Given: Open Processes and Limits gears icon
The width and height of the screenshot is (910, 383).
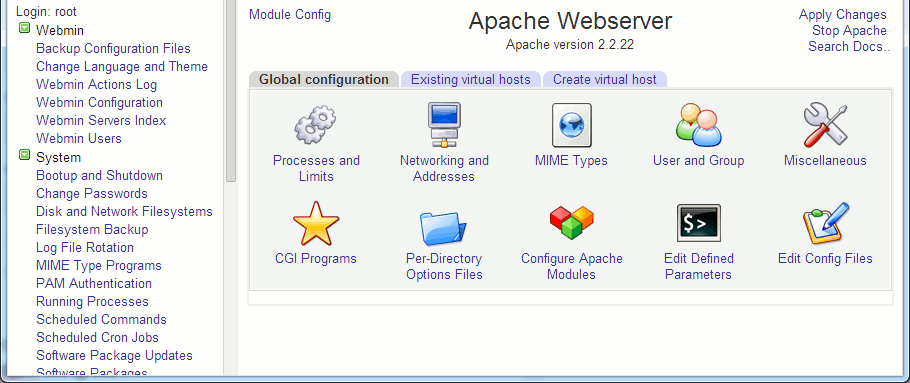Looking at the screenshot, I should coord(316,125).
